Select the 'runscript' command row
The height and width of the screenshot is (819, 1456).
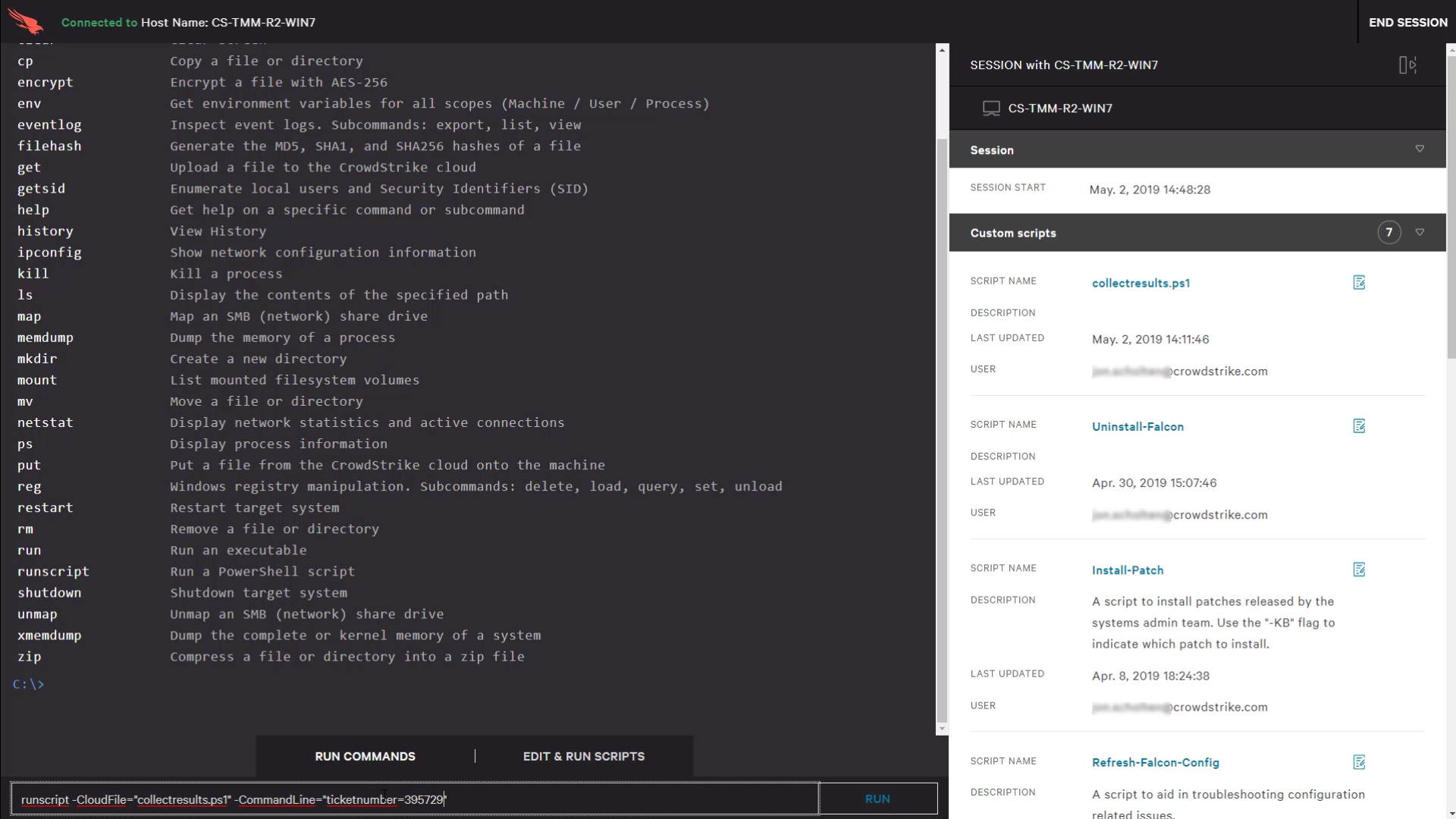(x=187, y=571)
